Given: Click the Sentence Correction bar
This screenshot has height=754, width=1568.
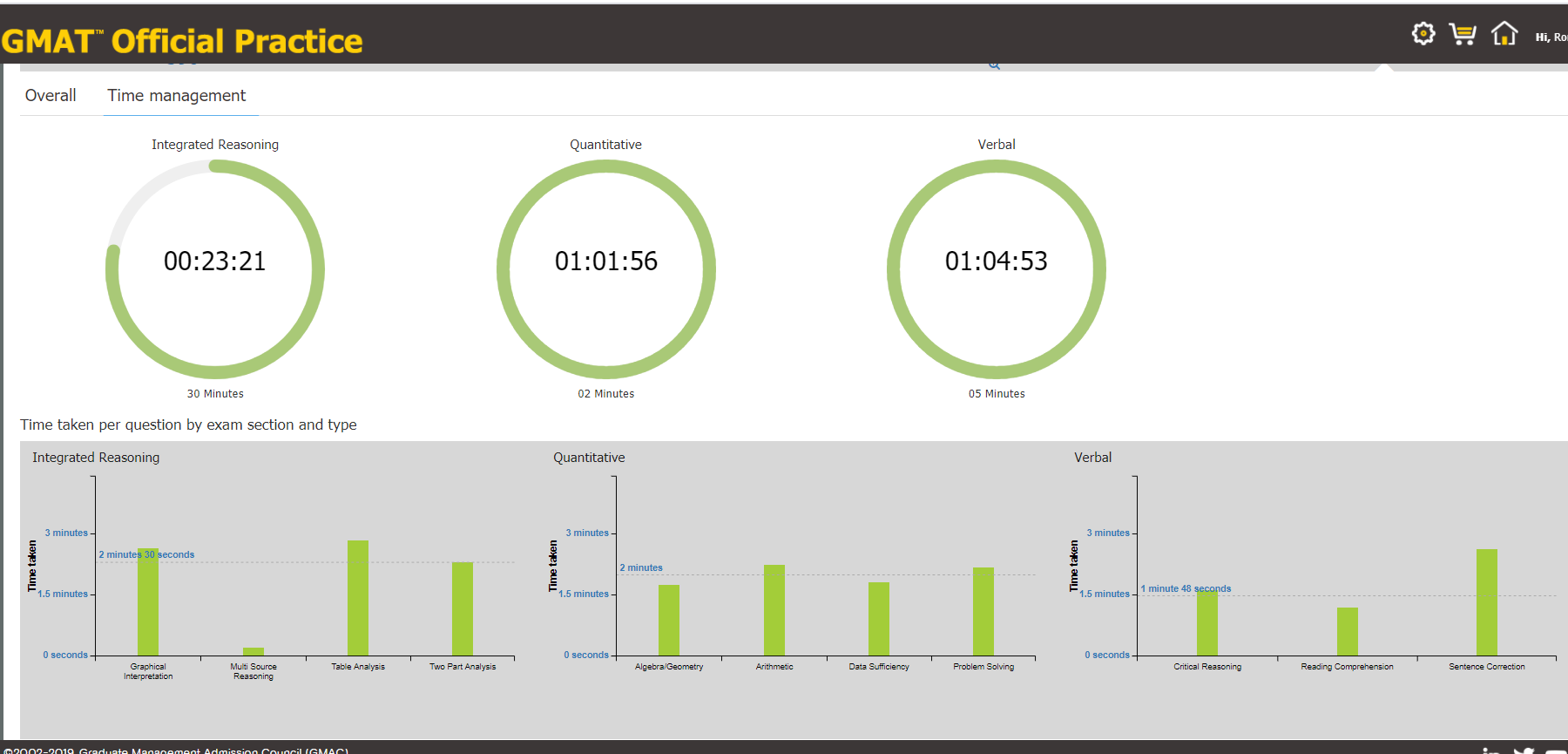Looking at the screenshot, I should click(1487, 602).
